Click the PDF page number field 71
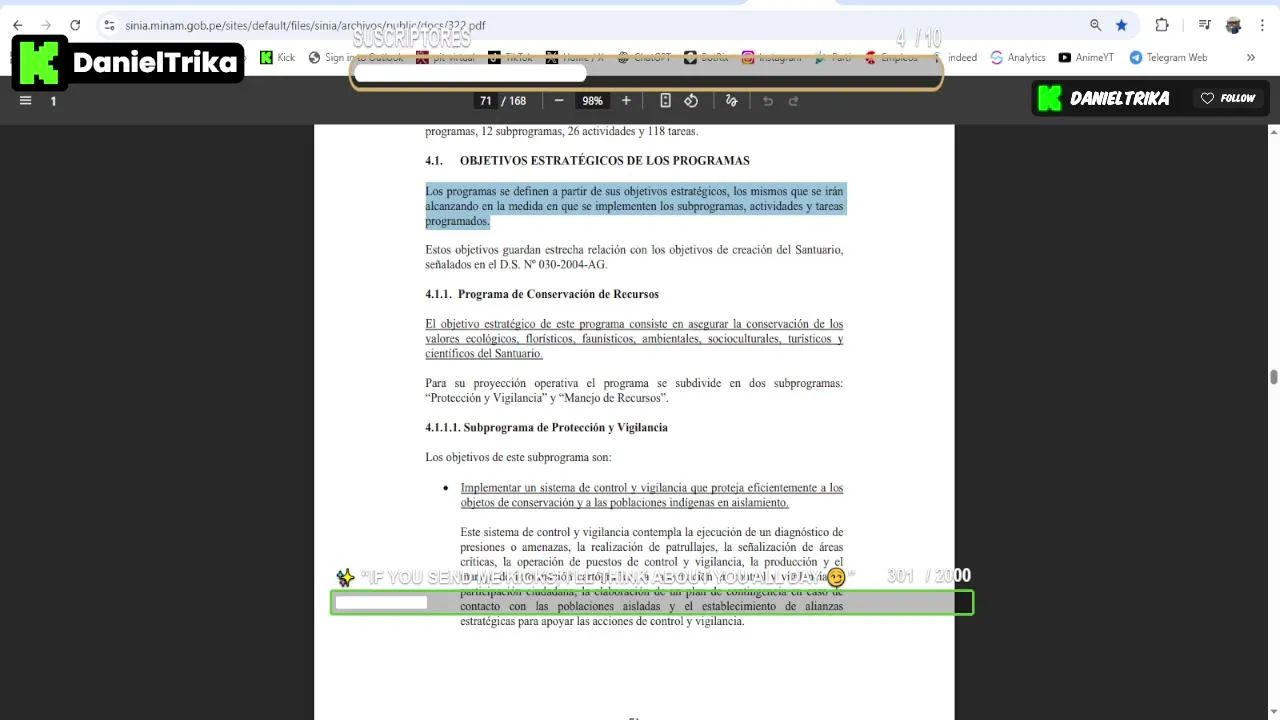 [x=485, y=100]
